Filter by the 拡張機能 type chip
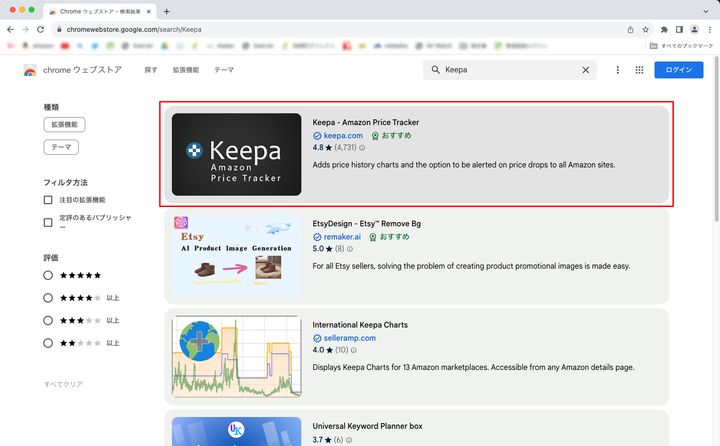 pyautogui.click(x=64, y=125)
